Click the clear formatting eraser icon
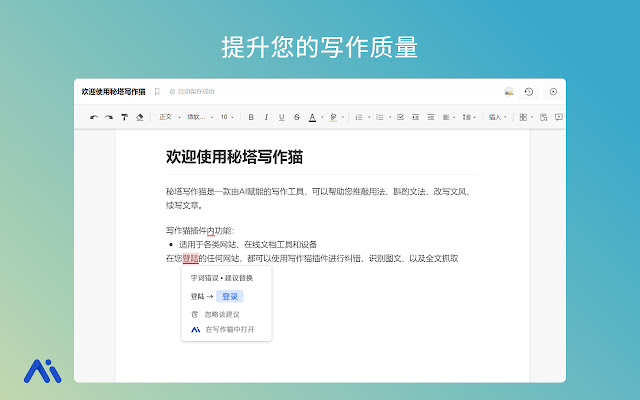Screen dimensions: 640x400 click(140, 118)
